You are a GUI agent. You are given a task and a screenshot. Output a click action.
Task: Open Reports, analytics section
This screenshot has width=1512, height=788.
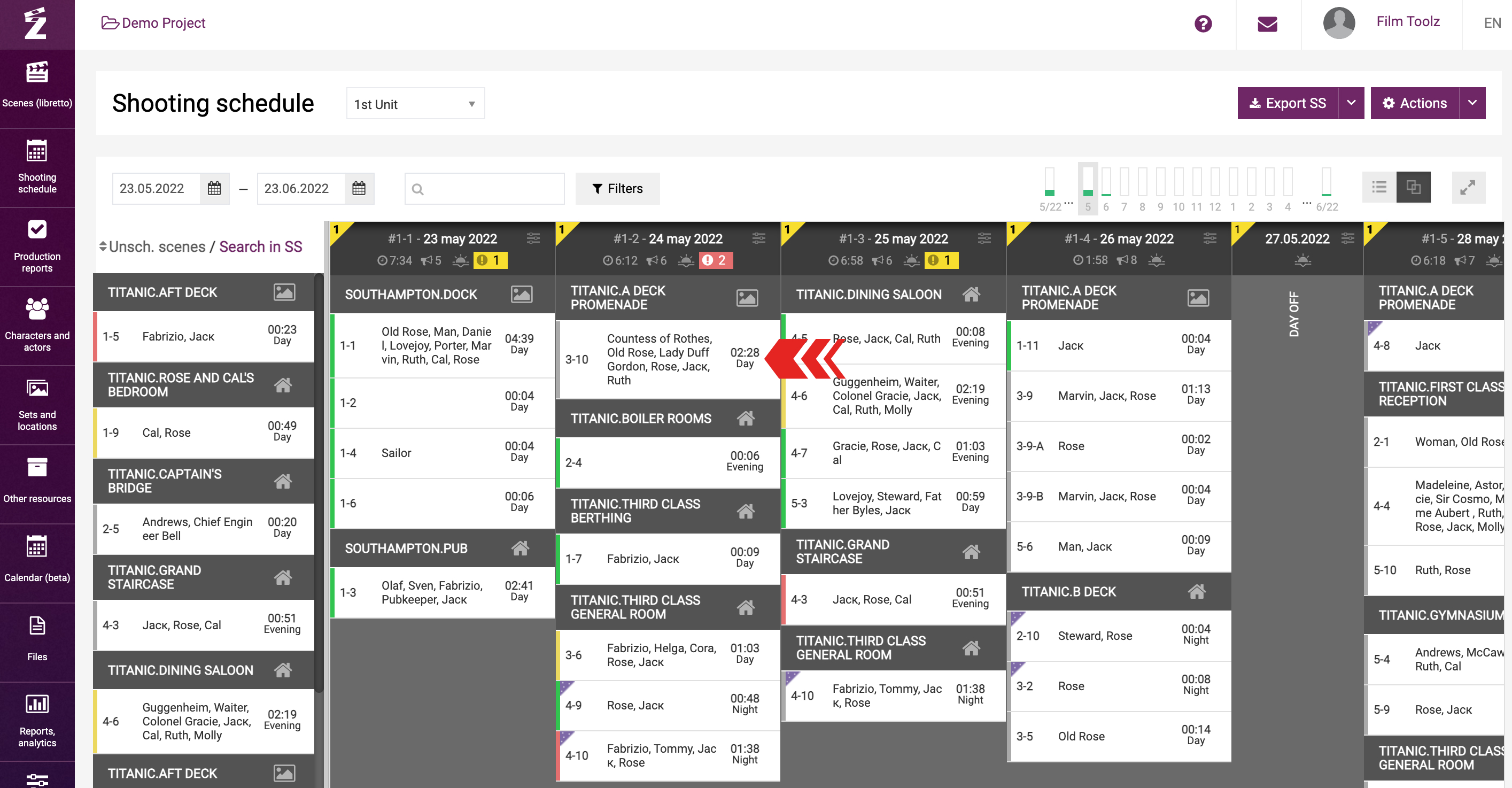tap(37, 721)
